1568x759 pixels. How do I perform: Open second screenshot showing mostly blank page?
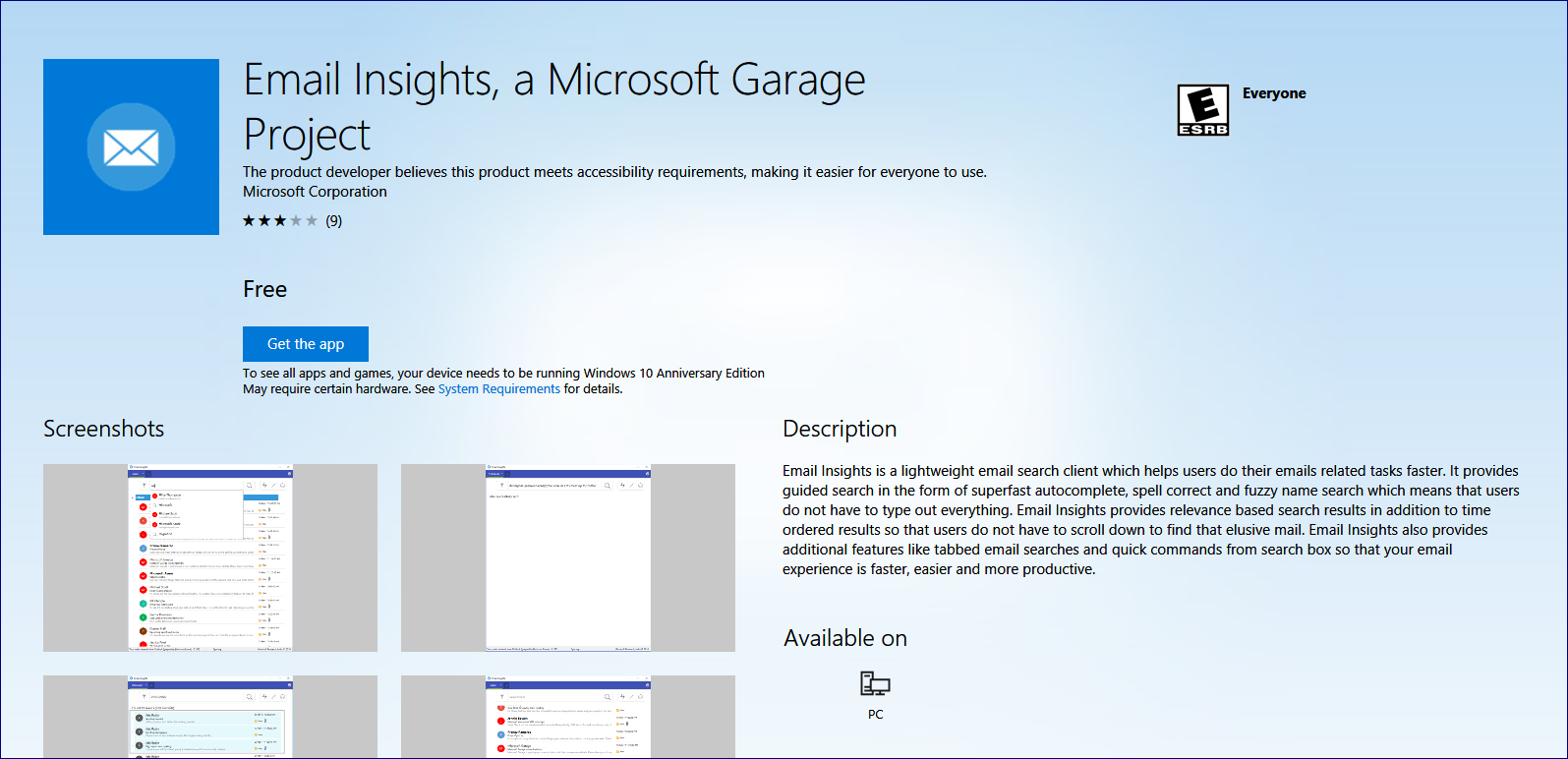click(568, 557)
